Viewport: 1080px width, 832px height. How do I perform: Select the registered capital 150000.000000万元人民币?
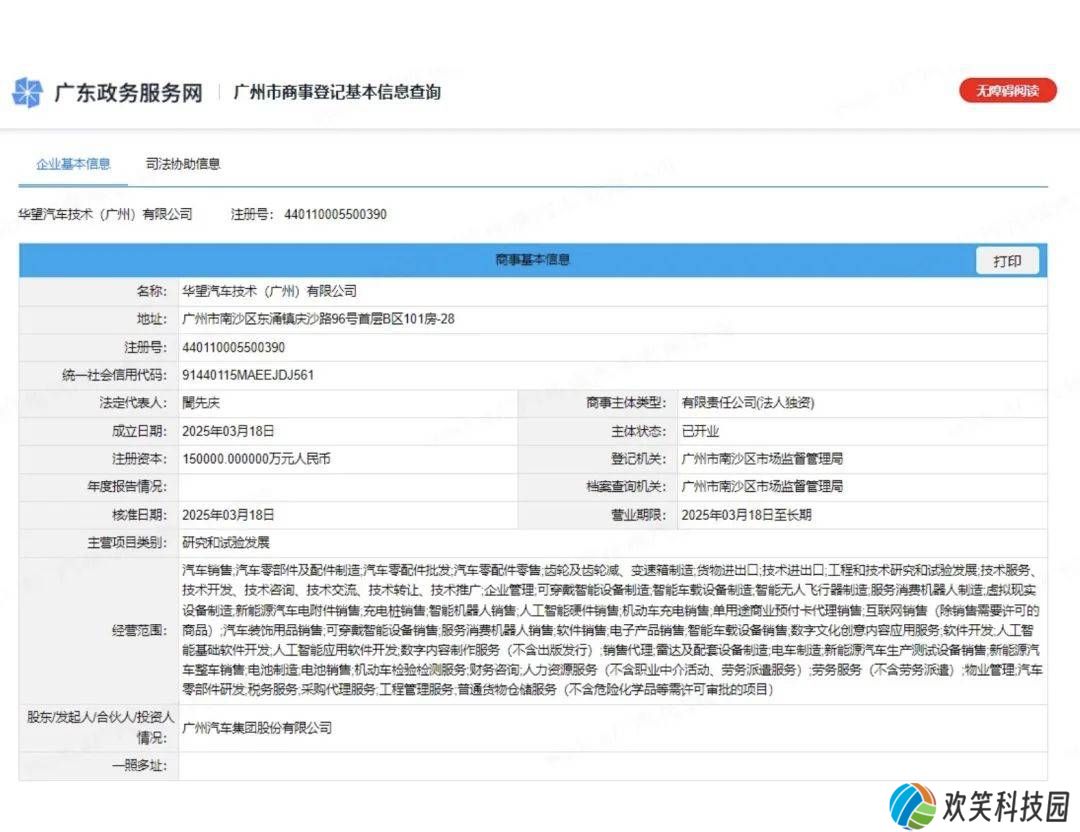pyautogui.click(x=256, y=459)
